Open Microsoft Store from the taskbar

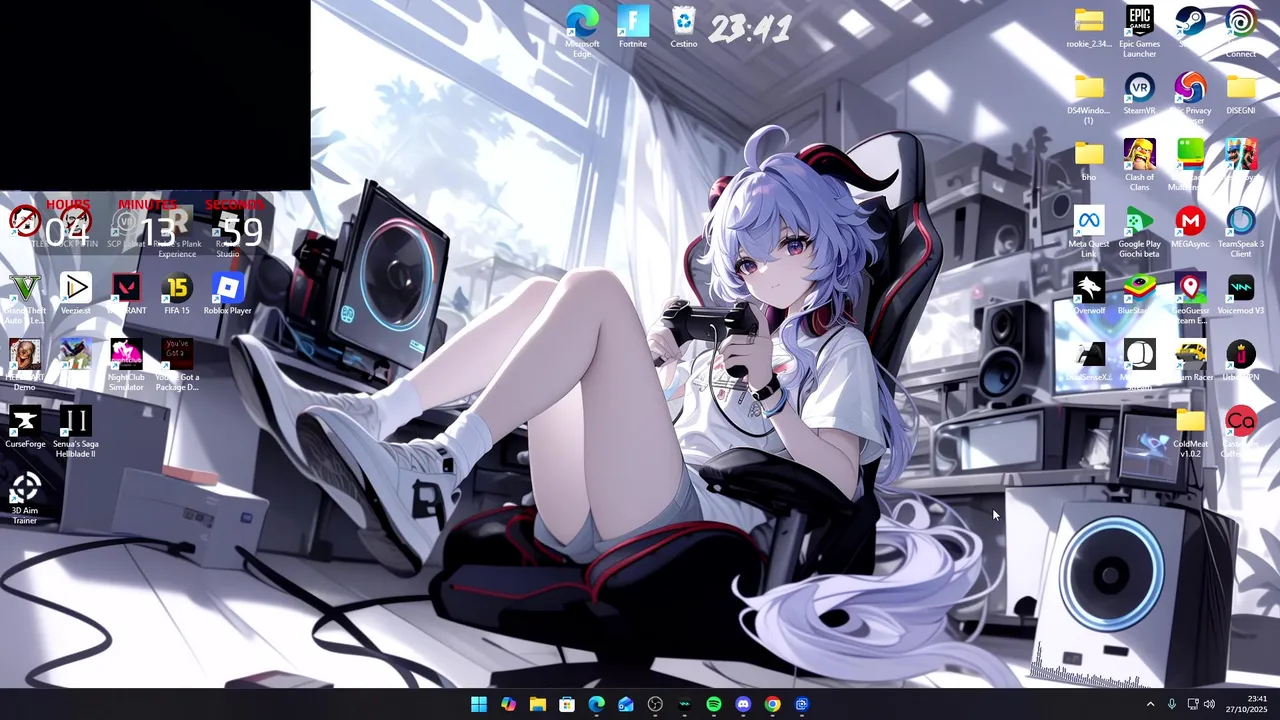tap(567, 704)
